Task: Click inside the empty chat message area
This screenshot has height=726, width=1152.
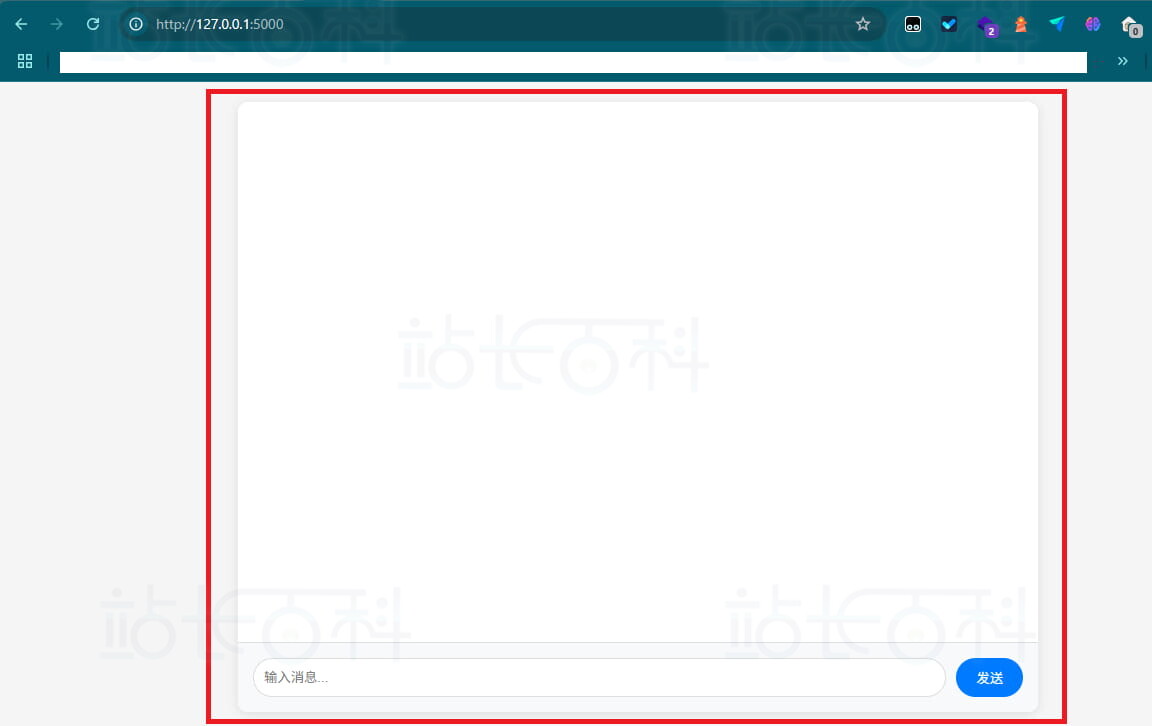Action: coord(638,370)
